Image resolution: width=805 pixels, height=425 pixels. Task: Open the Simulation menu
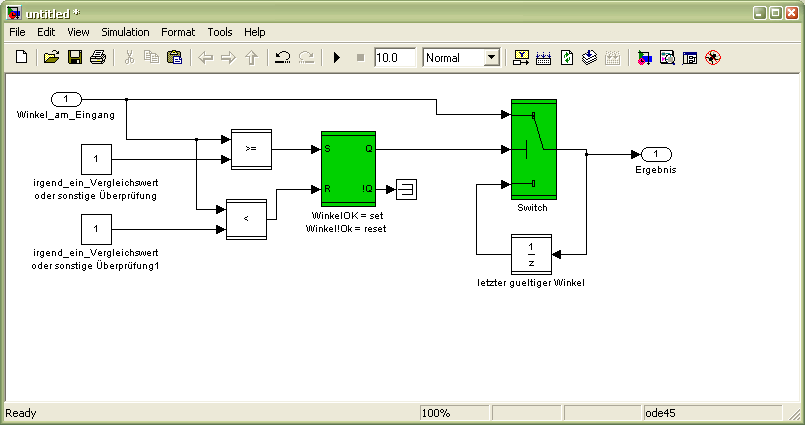[125, 32]
